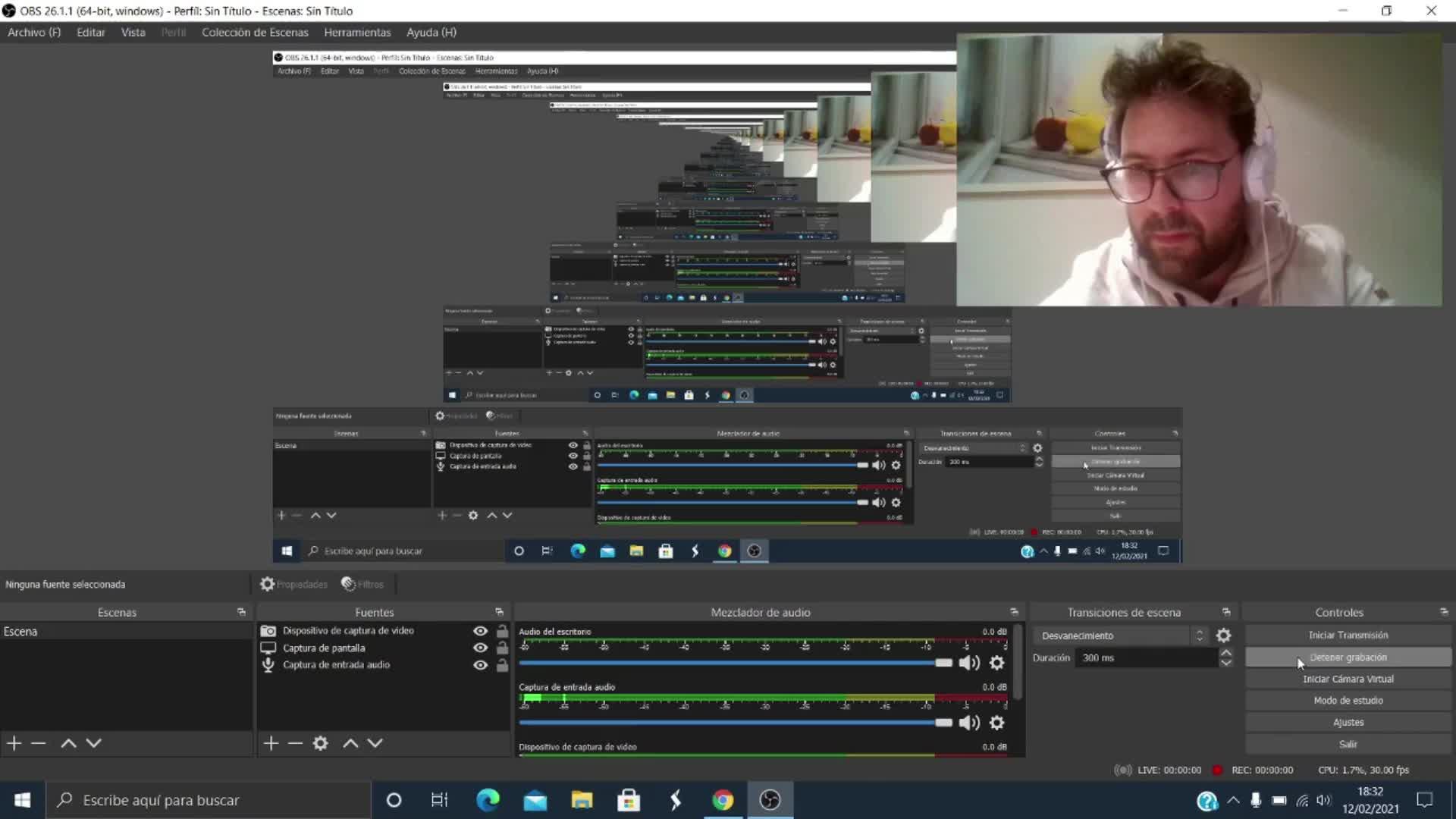Show hidden system tray icons chevron
1456x819 pixels.
[1233, 800]
